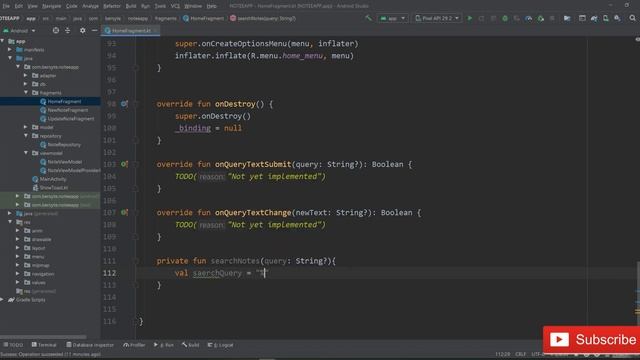The width and height of the screenshot is (640, 360).
Task: Expand the layout folder arrow
Action: click(18, 248)
